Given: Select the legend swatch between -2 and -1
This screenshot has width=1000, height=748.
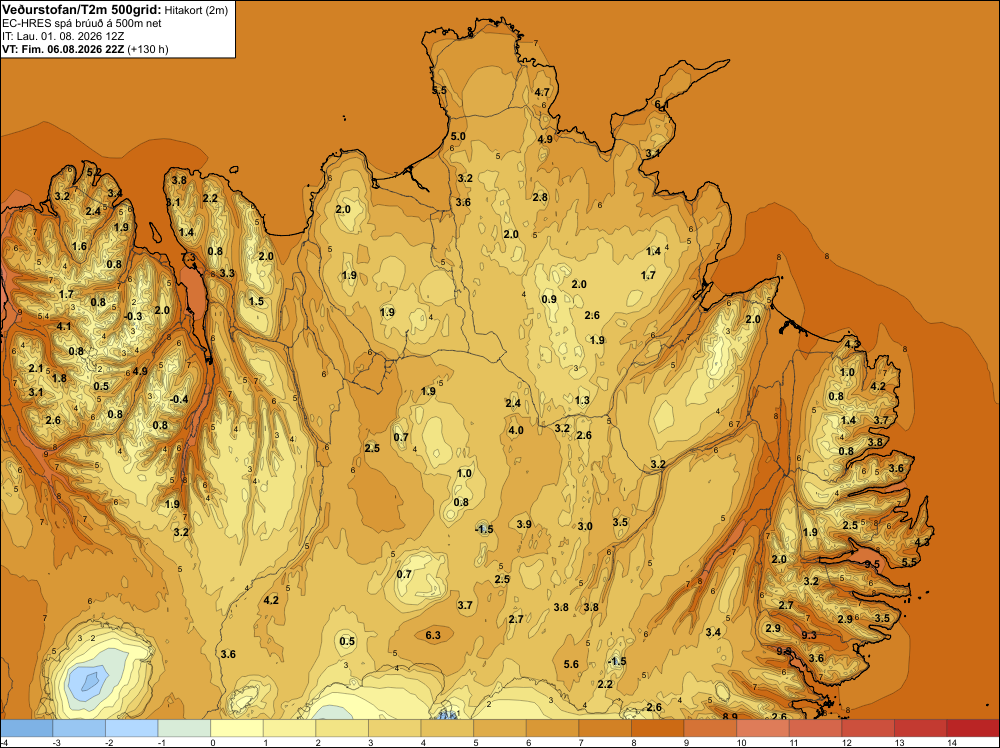Looking at the screenshot, I should 131,728.
